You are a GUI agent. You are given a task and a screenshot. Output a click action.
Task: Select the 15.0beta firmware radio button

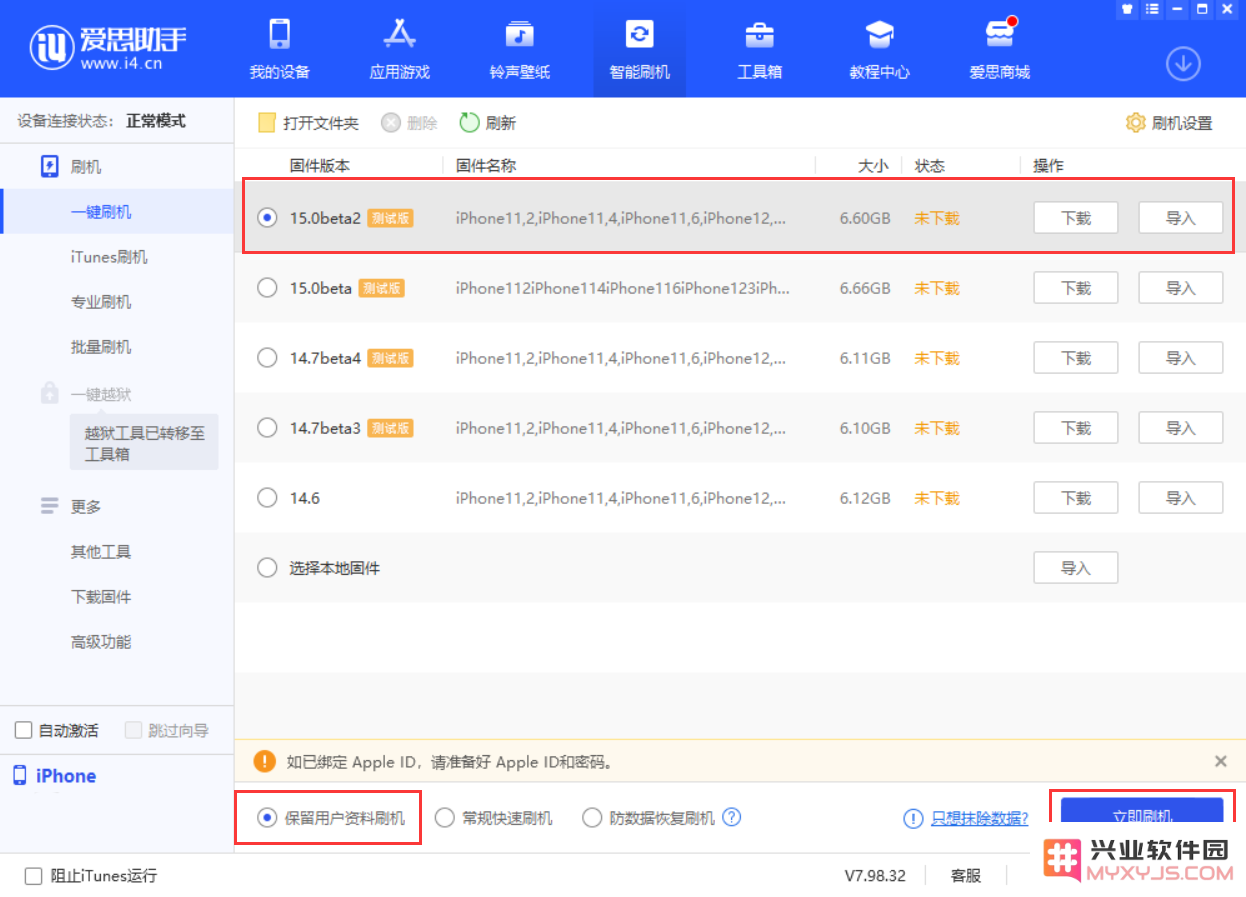267,287
